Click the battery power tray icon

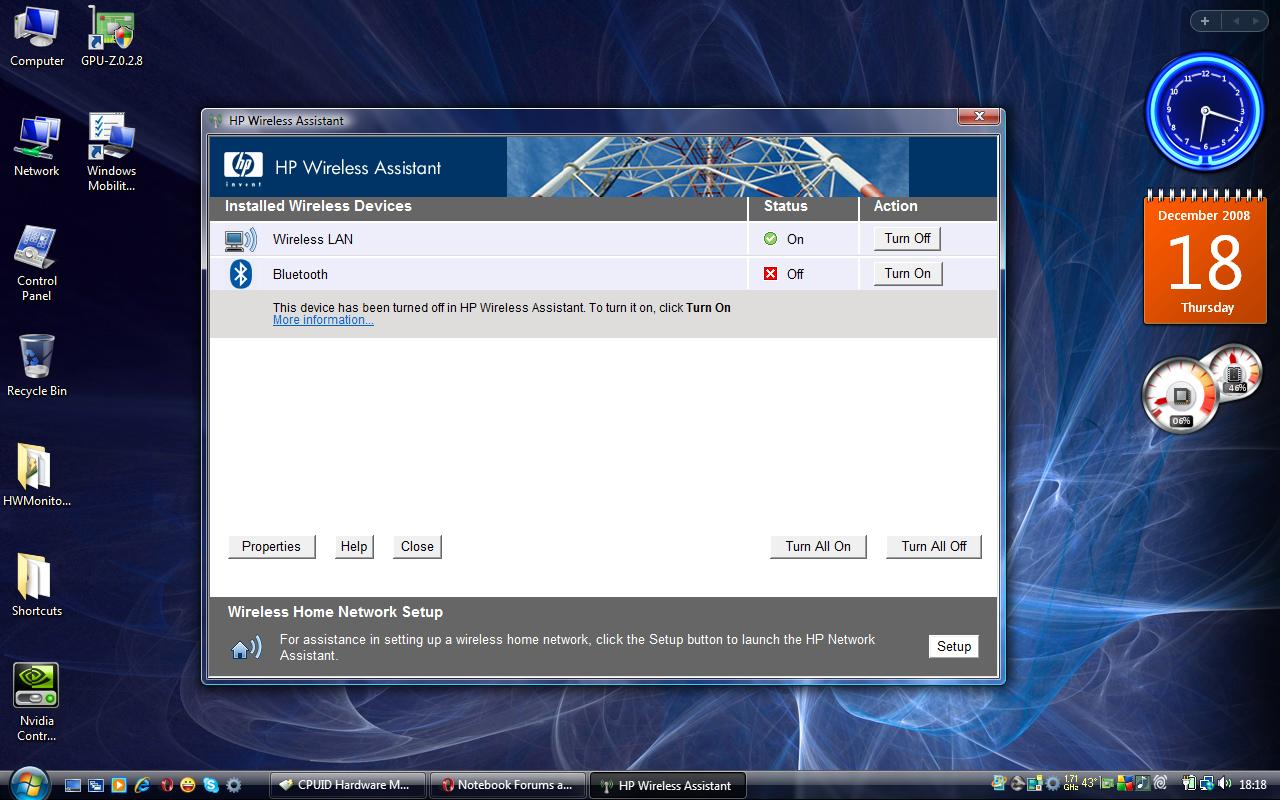[1189, 783]
